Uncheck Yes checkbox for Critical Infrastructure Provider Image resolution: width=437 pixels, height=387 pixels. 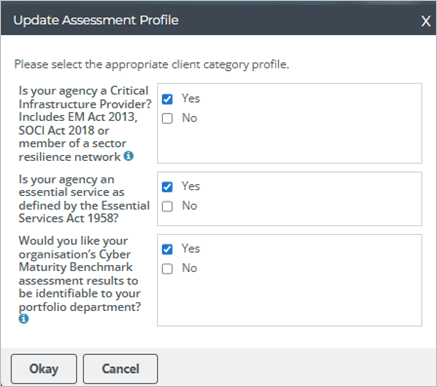(x=167, y=99)
